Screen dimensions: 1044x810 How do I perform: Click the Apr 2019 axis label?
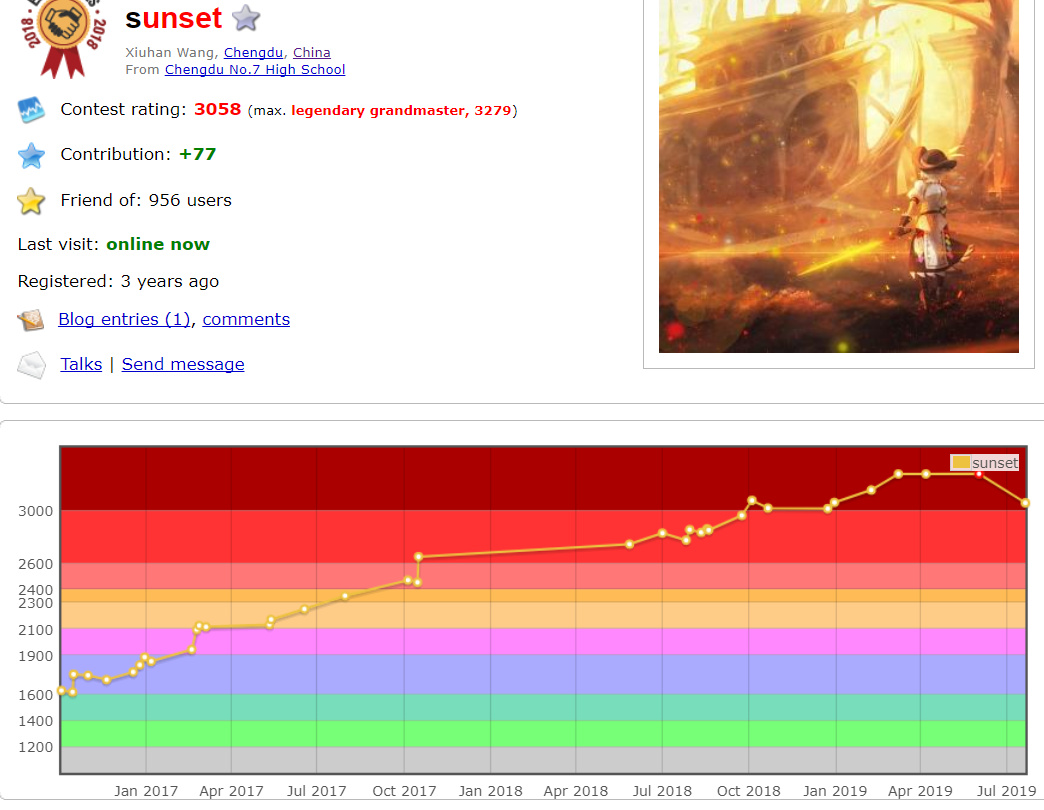[920, 791]
